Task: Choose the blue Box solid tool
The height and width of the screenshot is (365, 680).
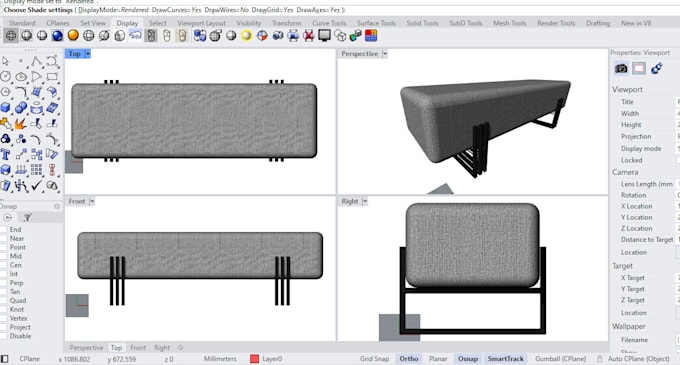Action: pos(6,108)
